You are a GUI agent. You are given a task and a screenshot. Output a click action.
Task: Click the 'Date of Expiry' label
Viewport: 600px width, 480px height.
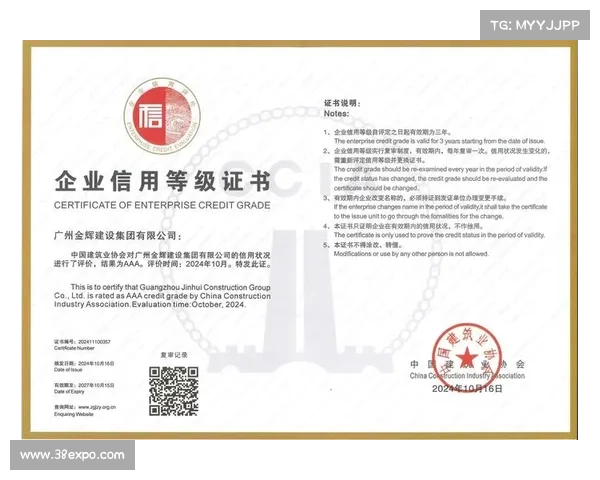[x=69, y=392]
